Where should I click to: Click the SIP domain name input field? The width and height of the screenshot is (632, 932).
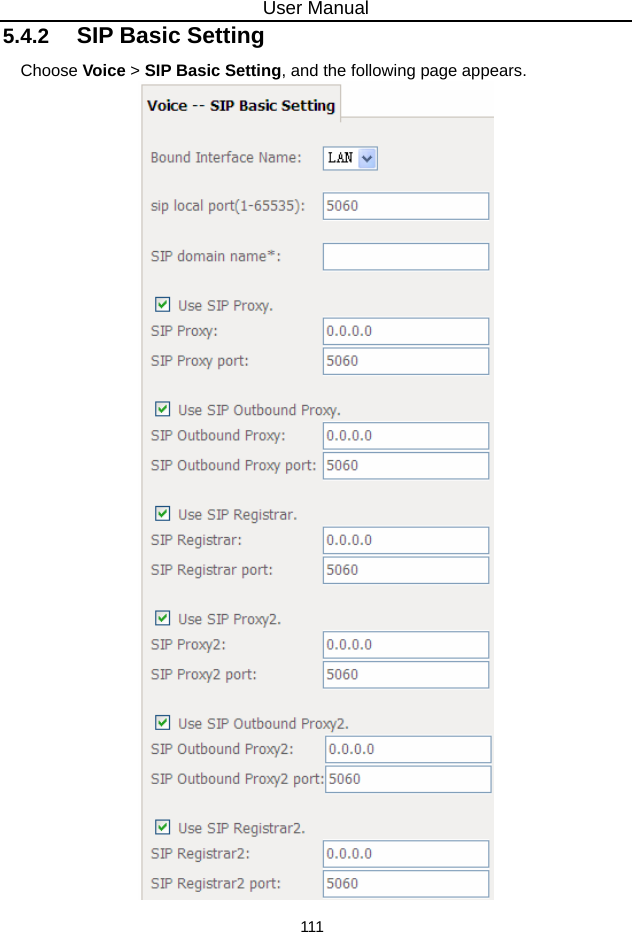406,256
